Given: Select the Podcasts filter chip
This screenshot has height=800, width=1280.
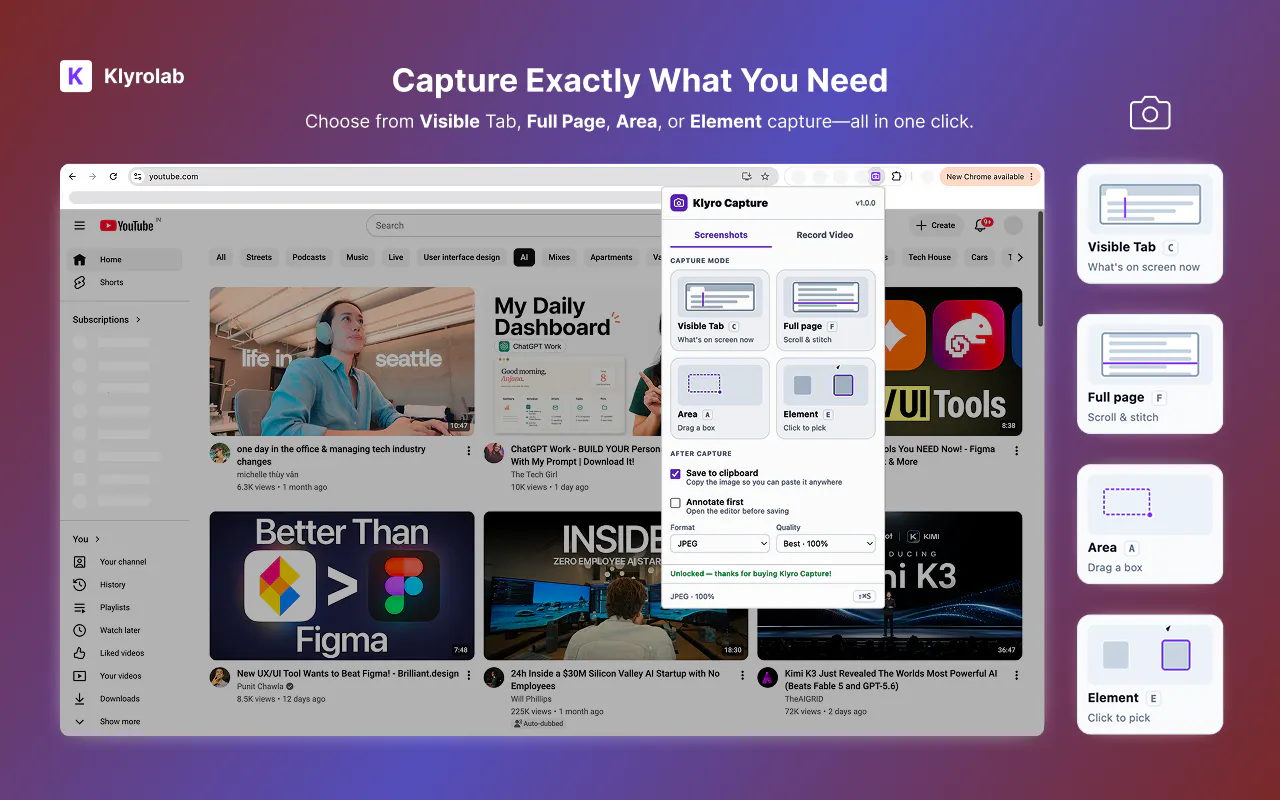Looking at the screenshot, I should click(309, 257).
